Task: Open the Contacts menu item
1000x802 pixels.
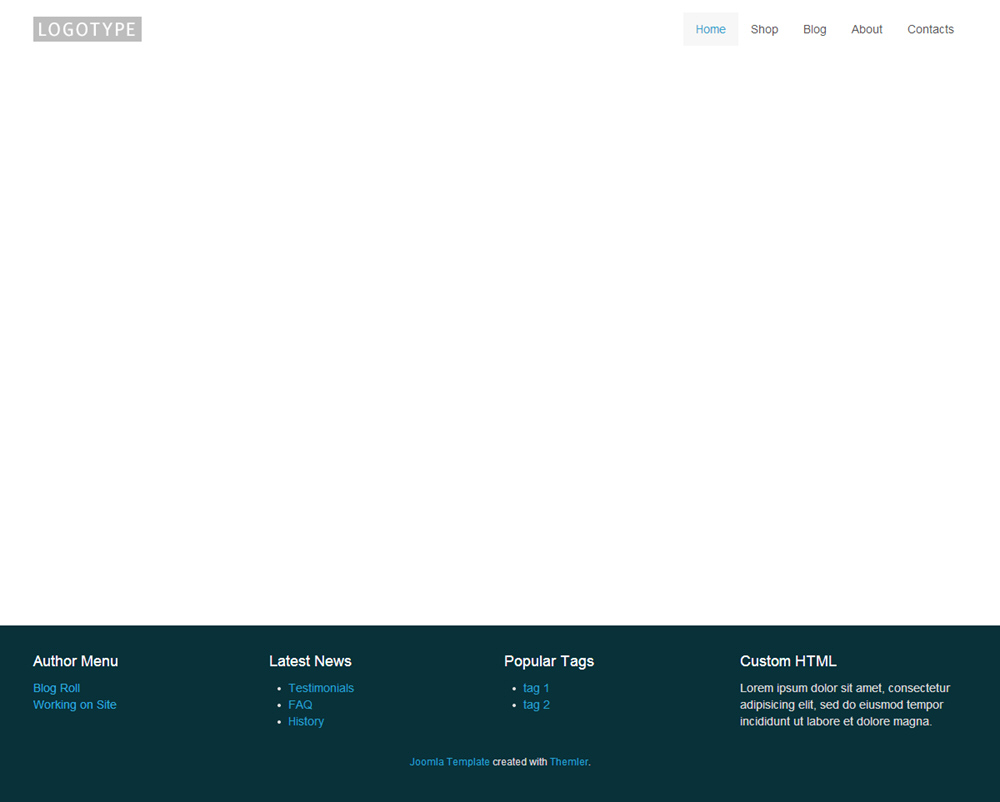Action: coord(930,29)
